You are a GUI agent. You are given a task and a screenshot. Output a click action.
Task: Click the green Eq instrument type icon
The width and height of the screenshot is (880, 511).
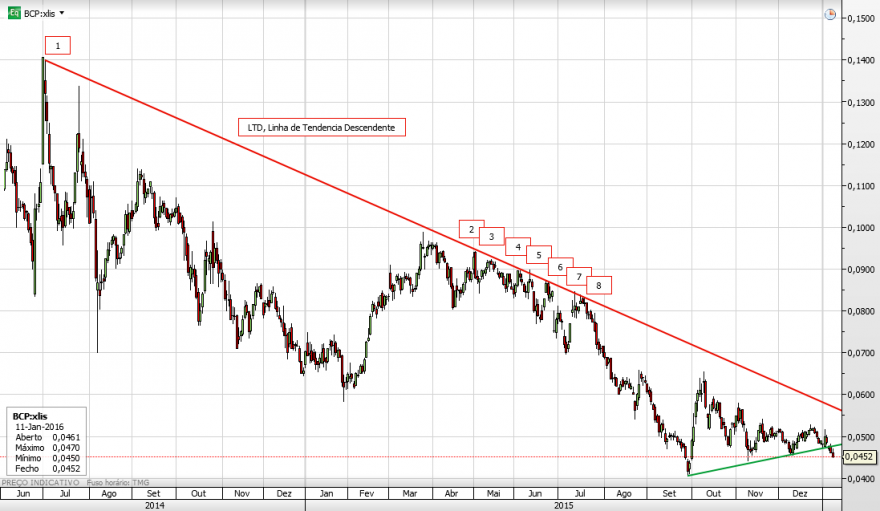pos(14,12)
